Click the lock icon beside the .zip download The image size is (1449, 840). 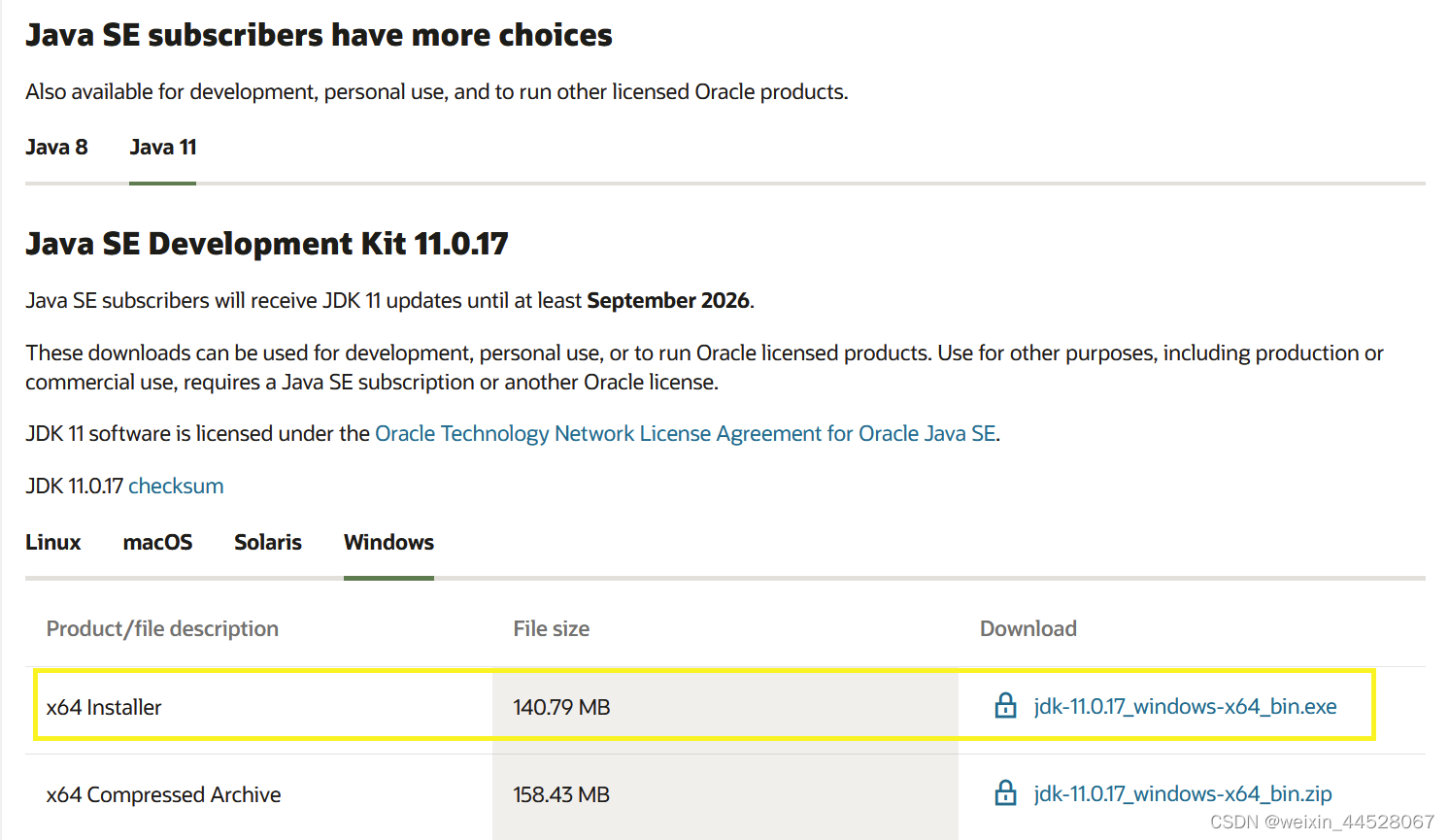point(1005,793)
